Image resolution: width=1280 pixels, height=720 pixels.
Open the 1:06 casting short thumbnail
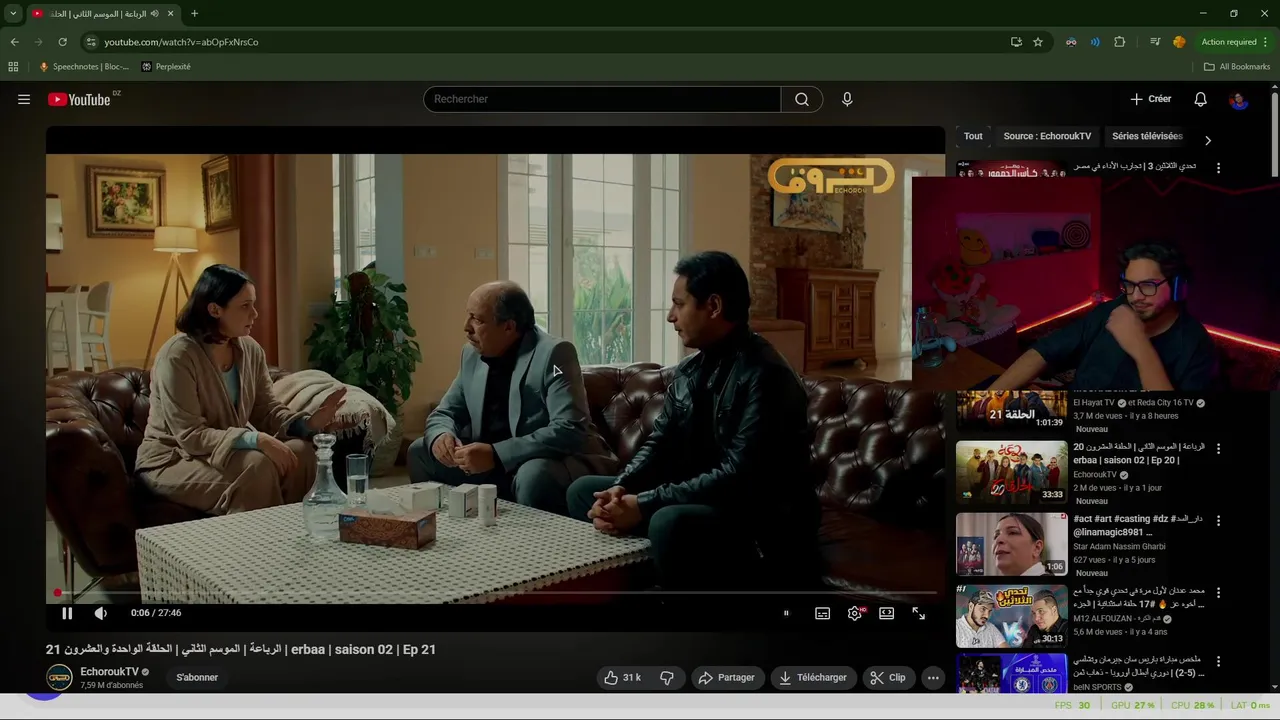[1011, 545]
